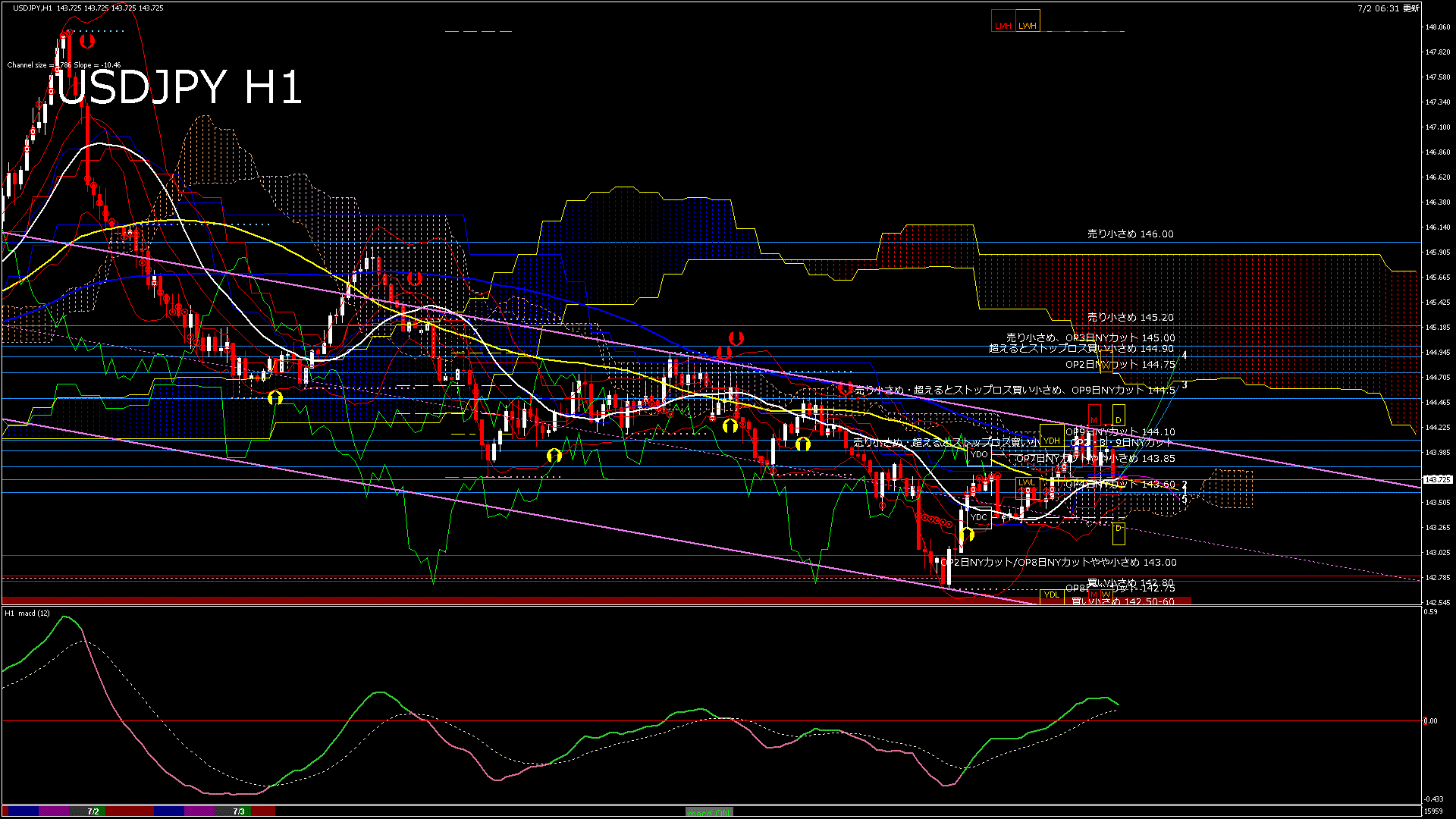This screenshot has width=1456, height=819.
Task: Click yellow buy arrow below YDC box
Action: coord(967,535)
